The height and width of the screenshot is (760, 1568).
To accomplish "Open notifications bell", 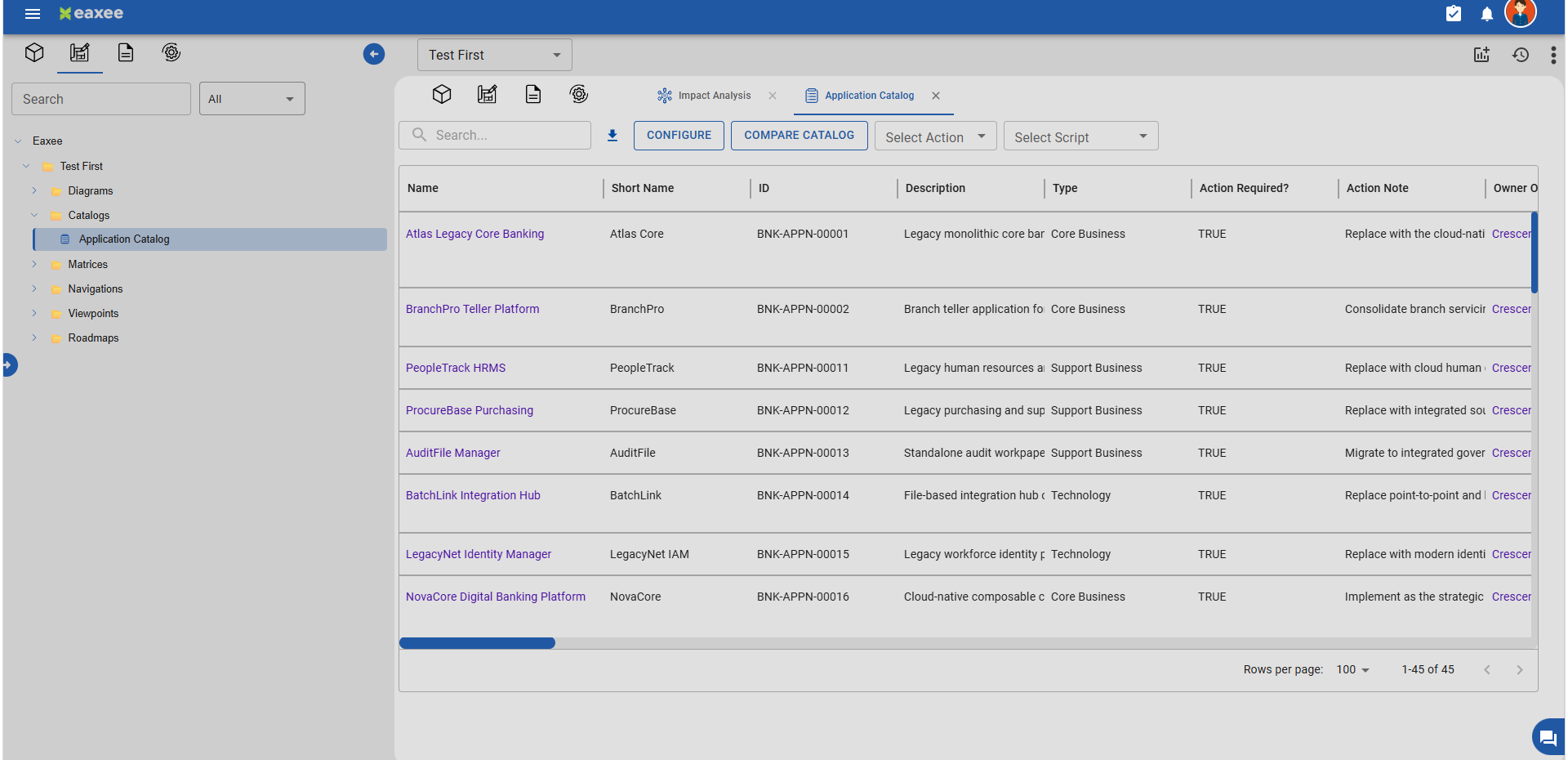I will (x=1487, y=14).
